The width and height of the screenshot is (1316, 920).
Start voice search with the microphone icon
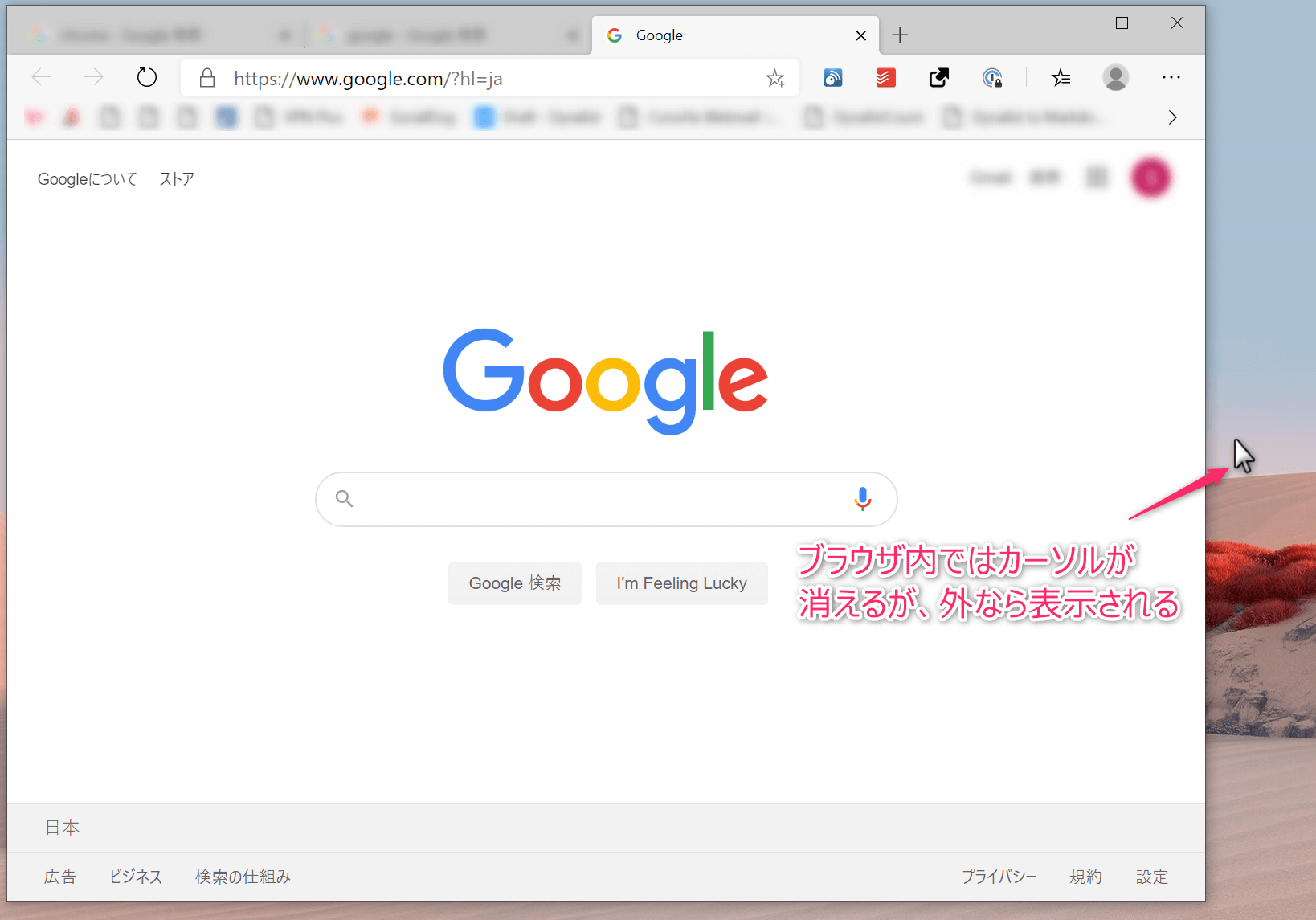862,499
